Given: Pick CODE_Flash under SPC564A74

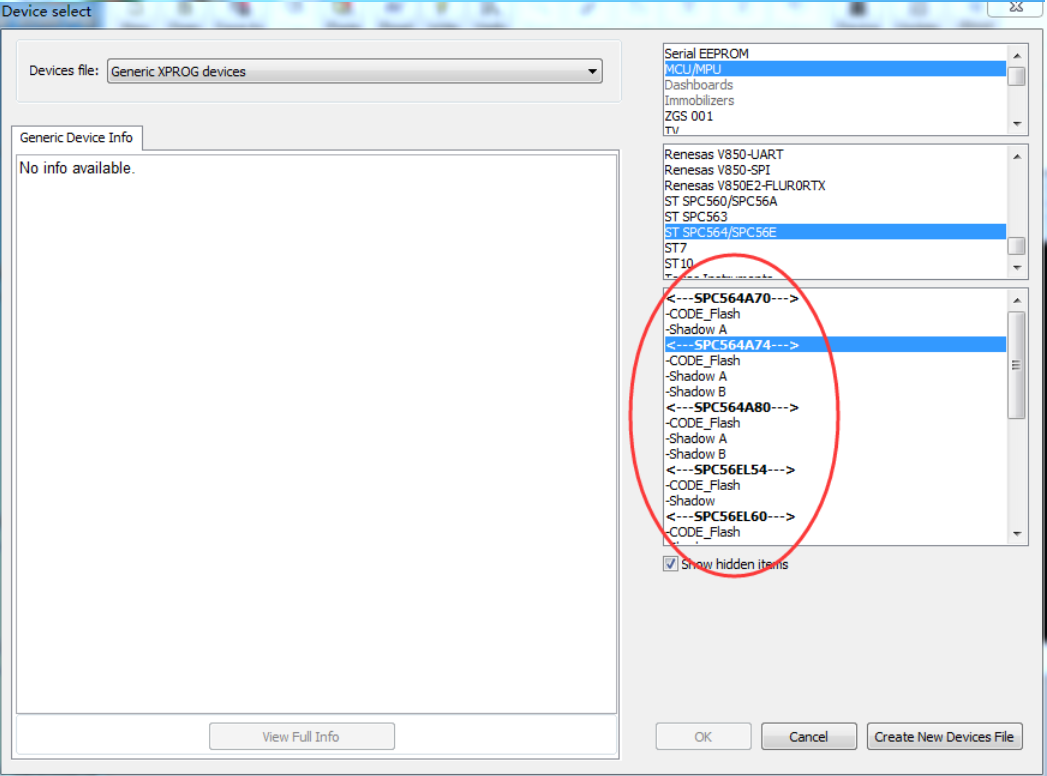Looking at the screenshot, I should coord(835,361).
